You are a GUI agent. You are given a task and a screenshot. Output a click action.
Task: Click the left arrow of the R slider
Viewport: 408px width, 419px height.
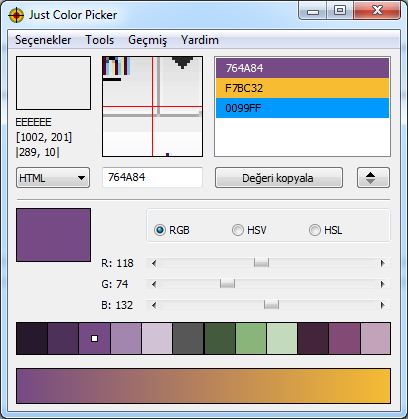pyautogui.click(x=154, y=263)
